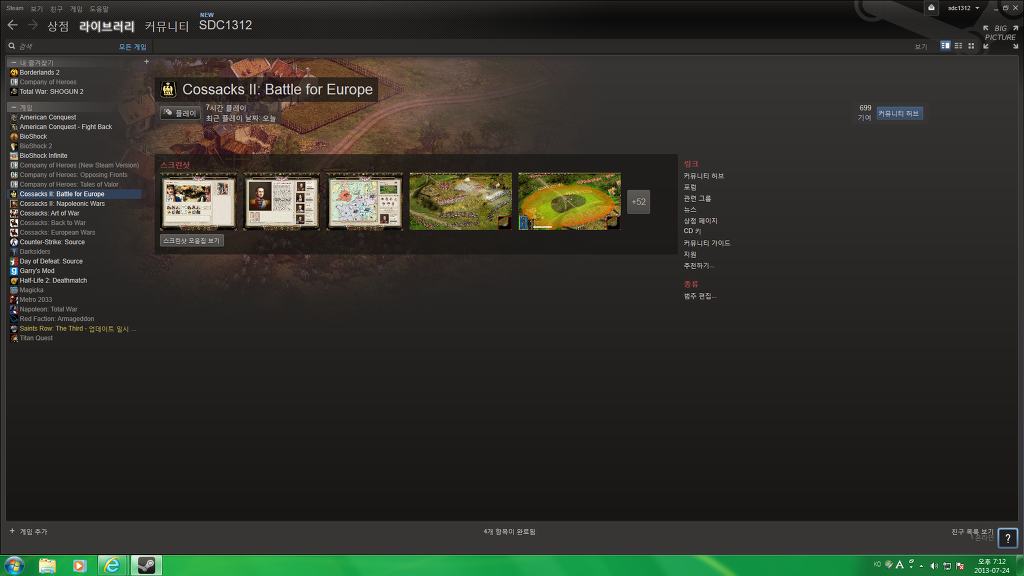Click the 플레이 button
Screen dimensions: 1024x576
[180, 113]
